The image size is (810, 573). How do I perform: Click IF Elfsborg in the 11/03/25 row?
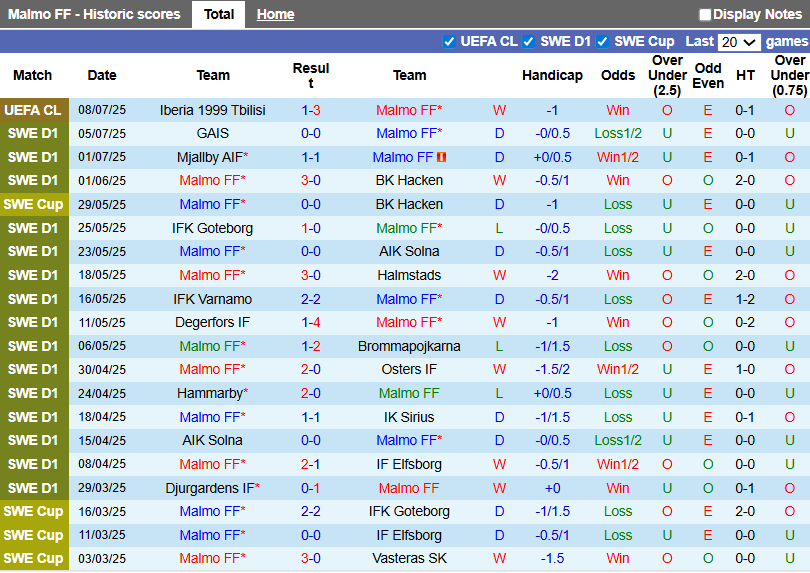[409, 535]
